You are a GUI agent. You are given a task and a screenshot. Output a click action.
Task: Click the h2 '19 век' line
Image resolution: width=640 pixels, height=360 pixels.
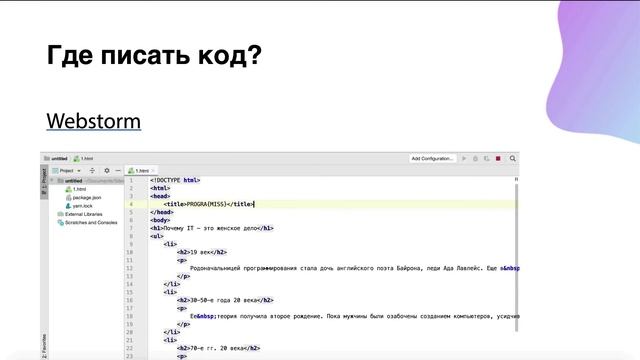(x=202, y=252)
